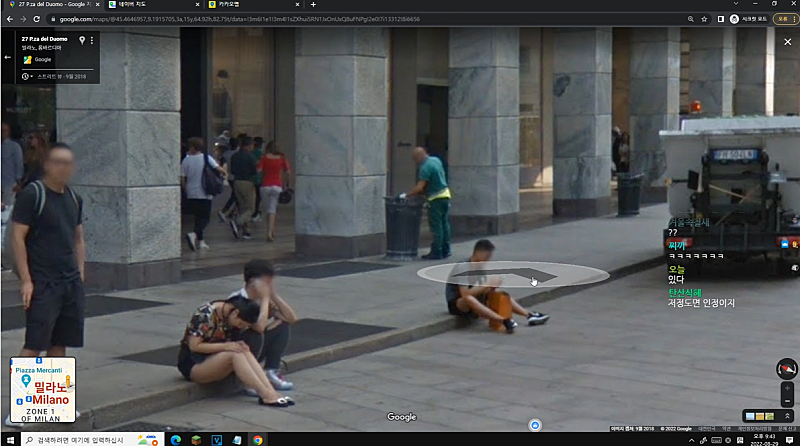Click the network link icon in tray

tap(704, 440)
